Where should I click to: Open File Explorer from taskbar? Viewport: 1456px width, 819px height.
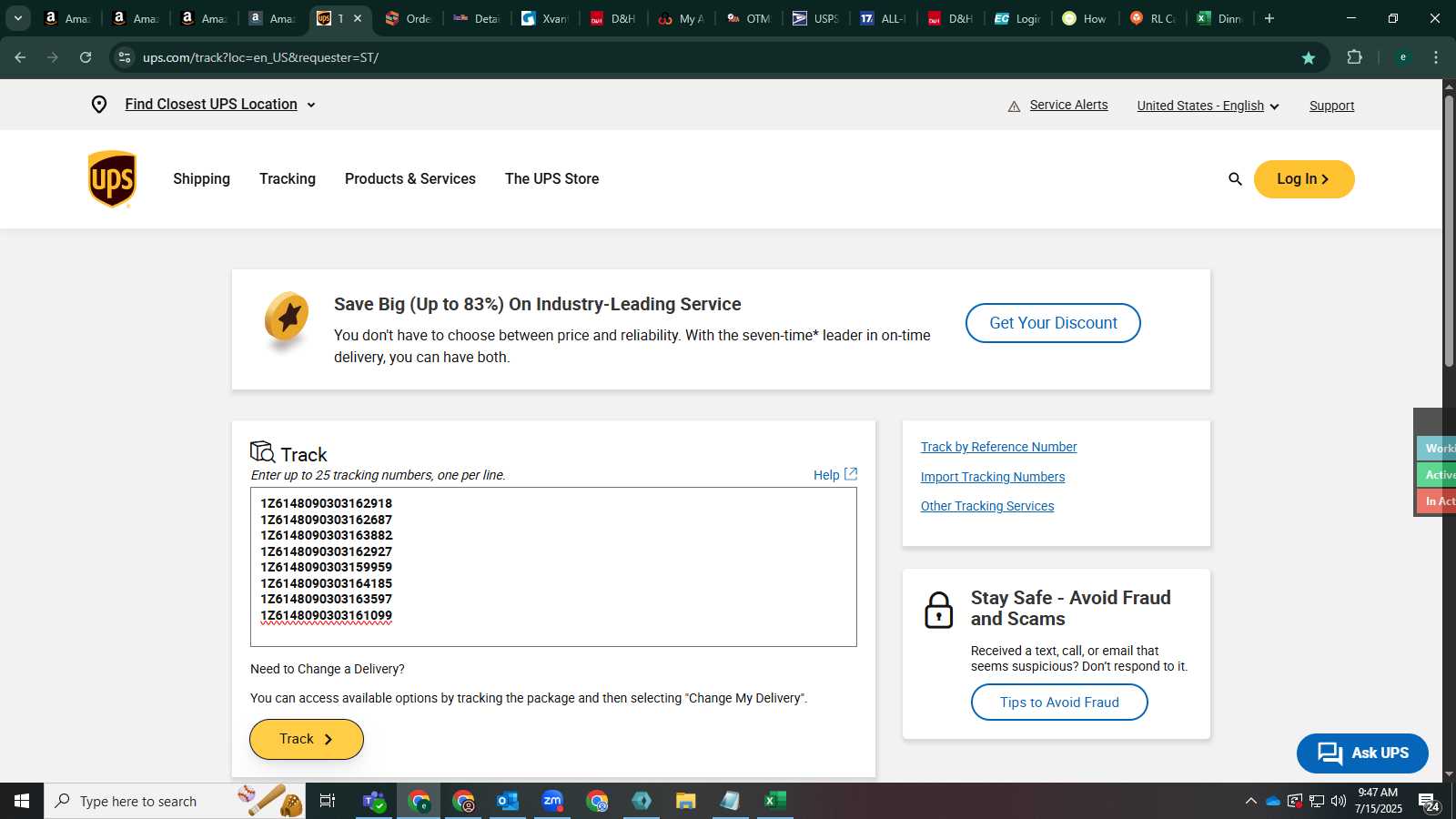(686, 801)
